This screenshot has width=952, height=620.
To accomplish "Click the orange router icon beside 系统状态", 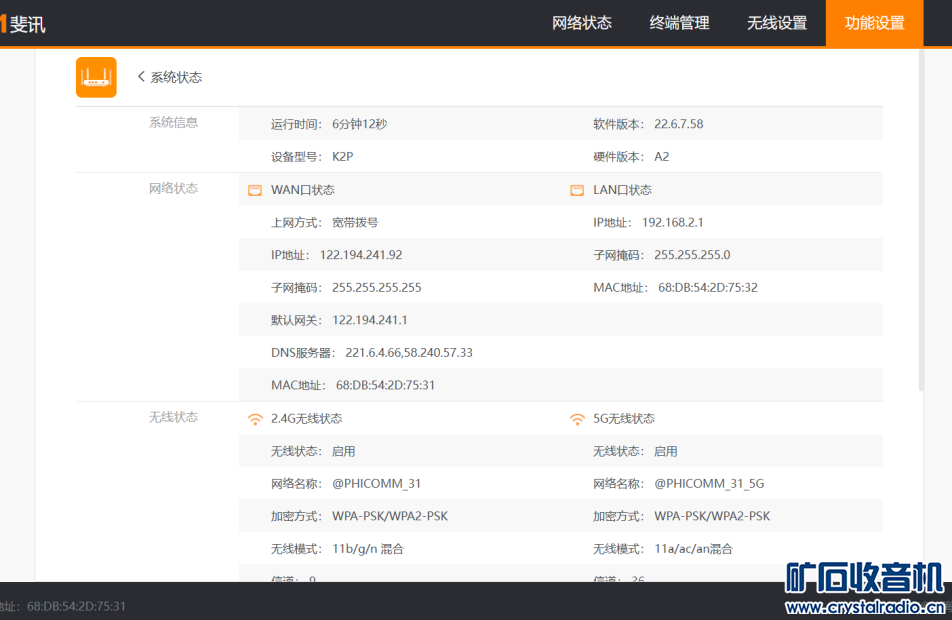I will click(x=96, y=76).
